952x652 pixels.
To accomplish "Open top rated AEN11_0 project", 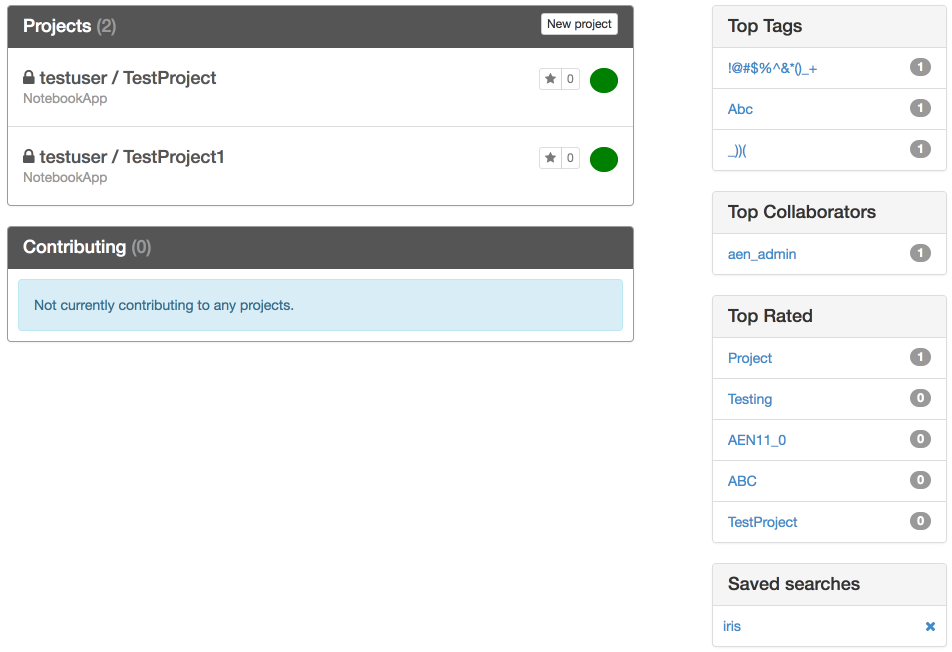I will click(x=756, y=440).
